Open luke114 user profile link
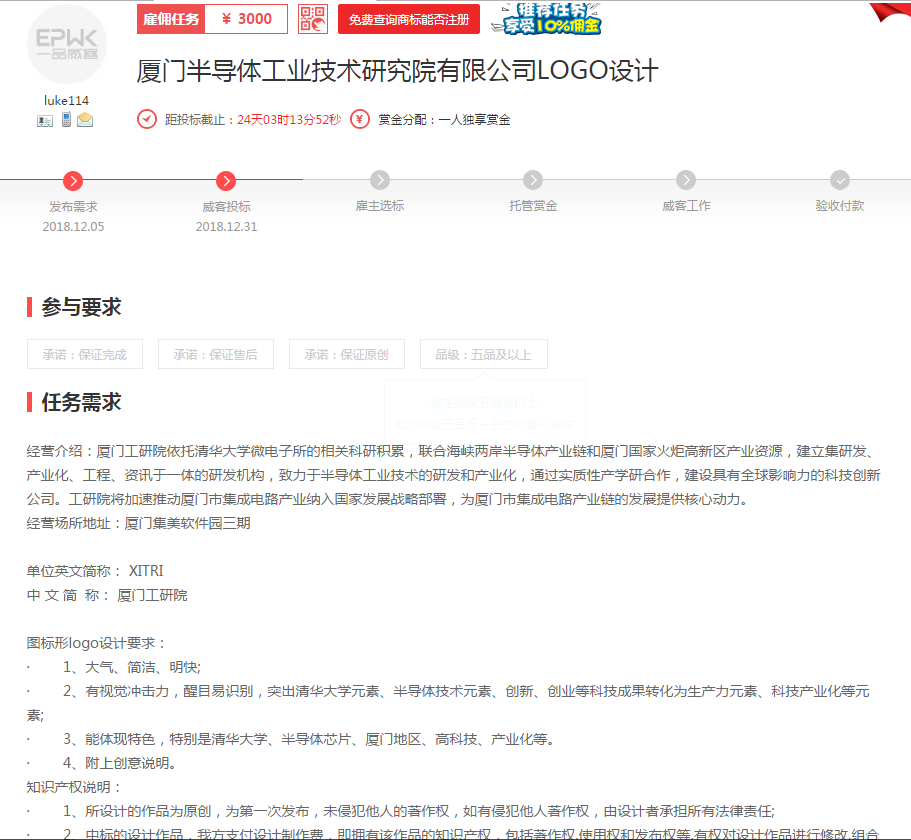The image size is (911, 840). [x=66, y=100]
